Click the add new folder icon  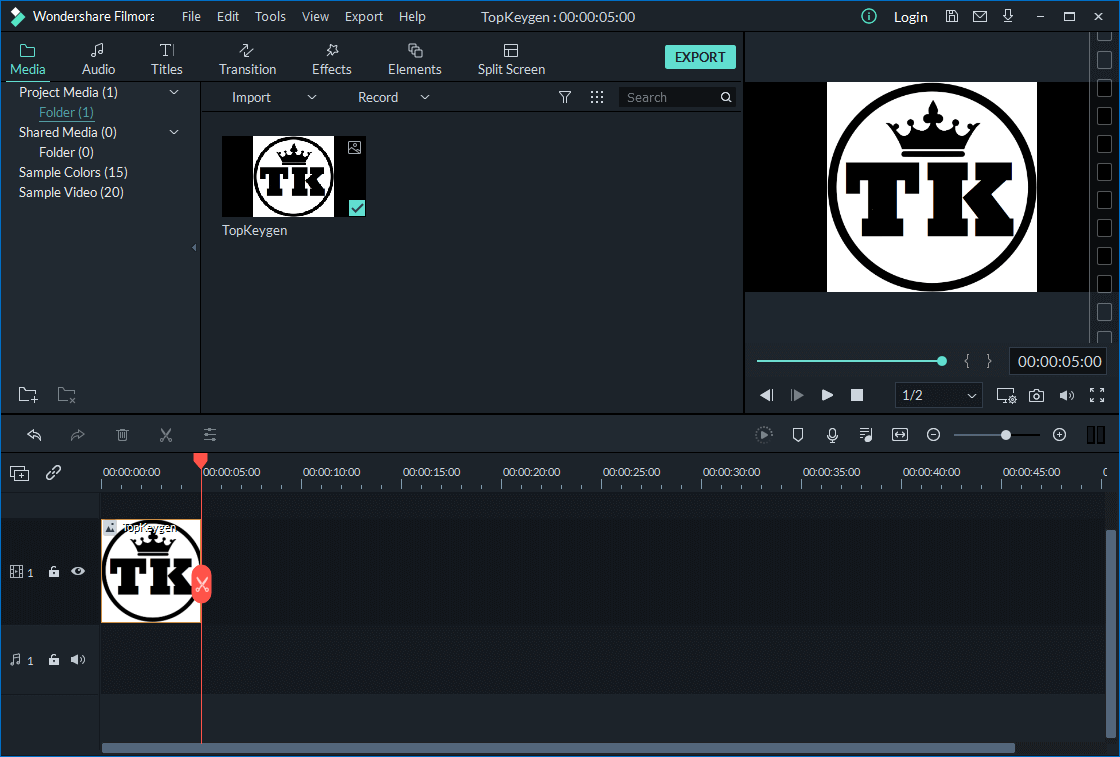(x=28, y=395)
